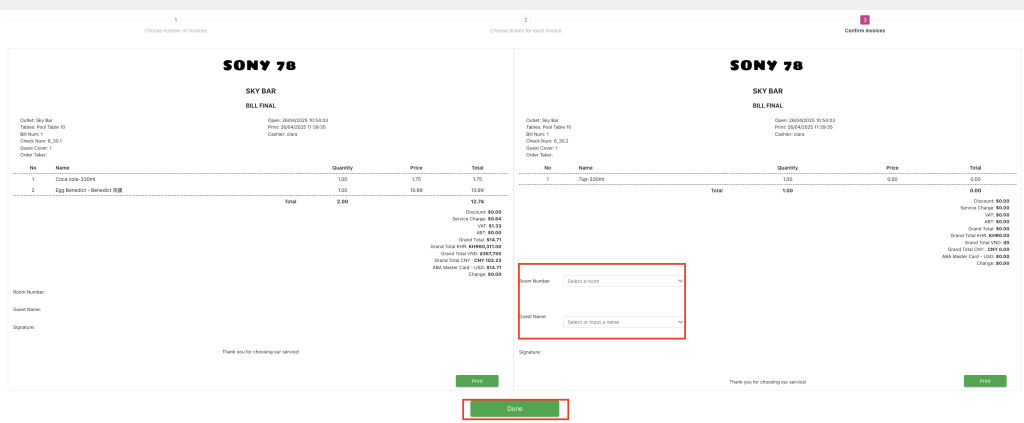
Task: Select the Egg Benedict row
Action: point(259,189)
